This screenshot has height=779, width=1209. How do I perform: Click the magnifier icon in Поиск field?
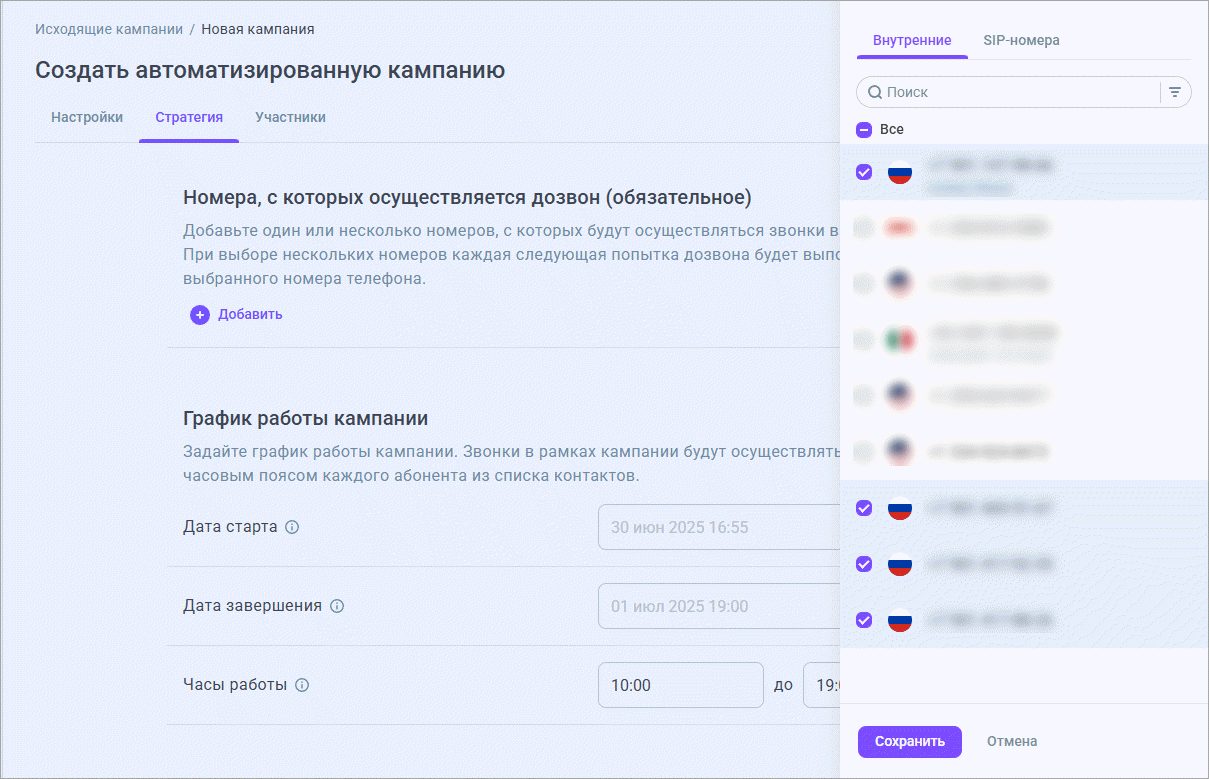(875, 92)
